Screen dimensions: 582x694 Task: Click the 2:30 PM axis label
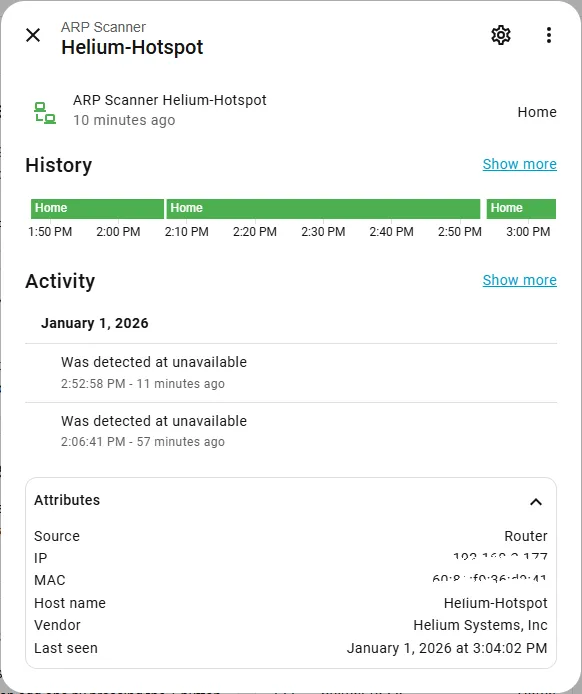click(x=323, y=231)
